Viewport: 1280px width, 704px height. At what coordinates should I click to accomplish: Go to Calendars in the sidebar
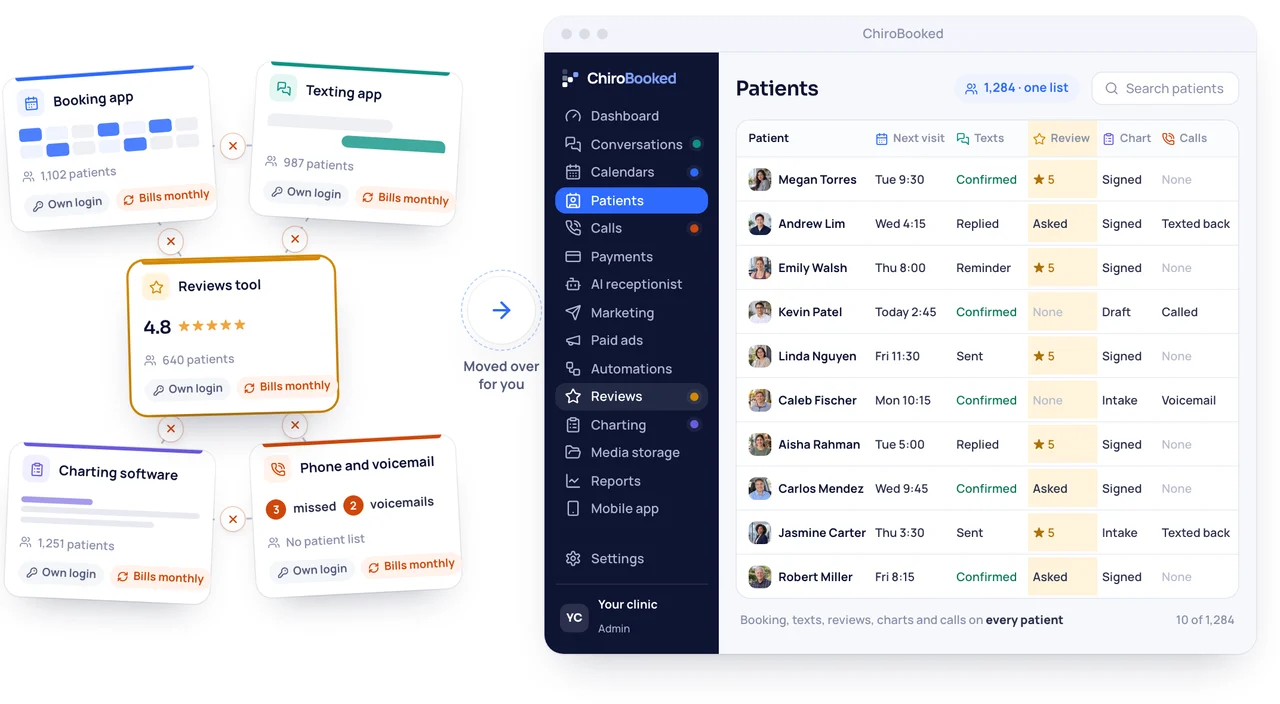click(x=631, y=172)
